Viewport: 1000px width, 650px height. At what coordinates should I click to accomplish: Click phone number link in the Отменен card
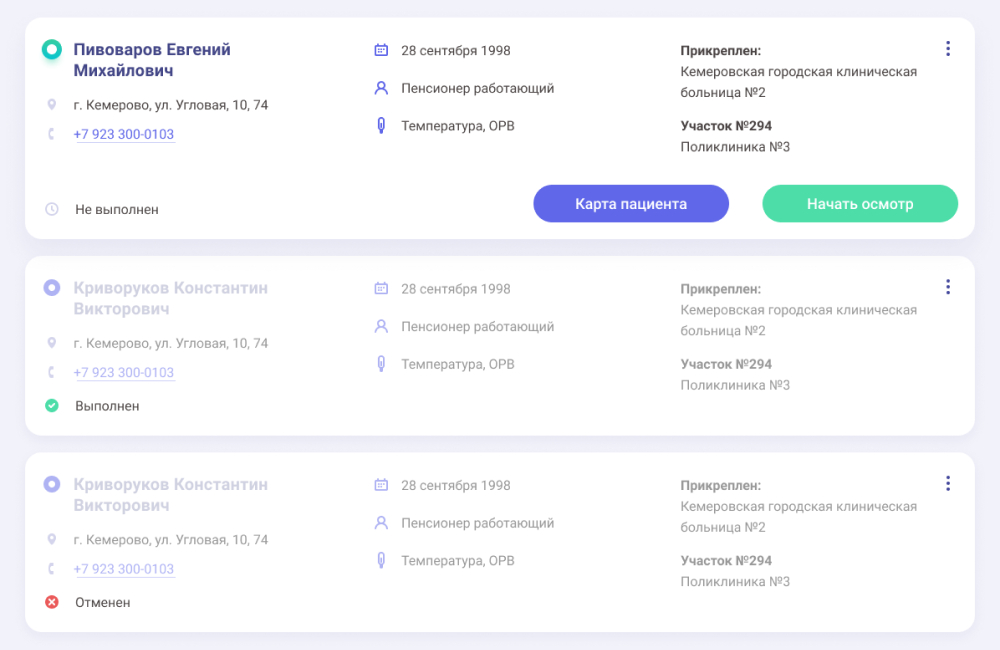point(124,569)
